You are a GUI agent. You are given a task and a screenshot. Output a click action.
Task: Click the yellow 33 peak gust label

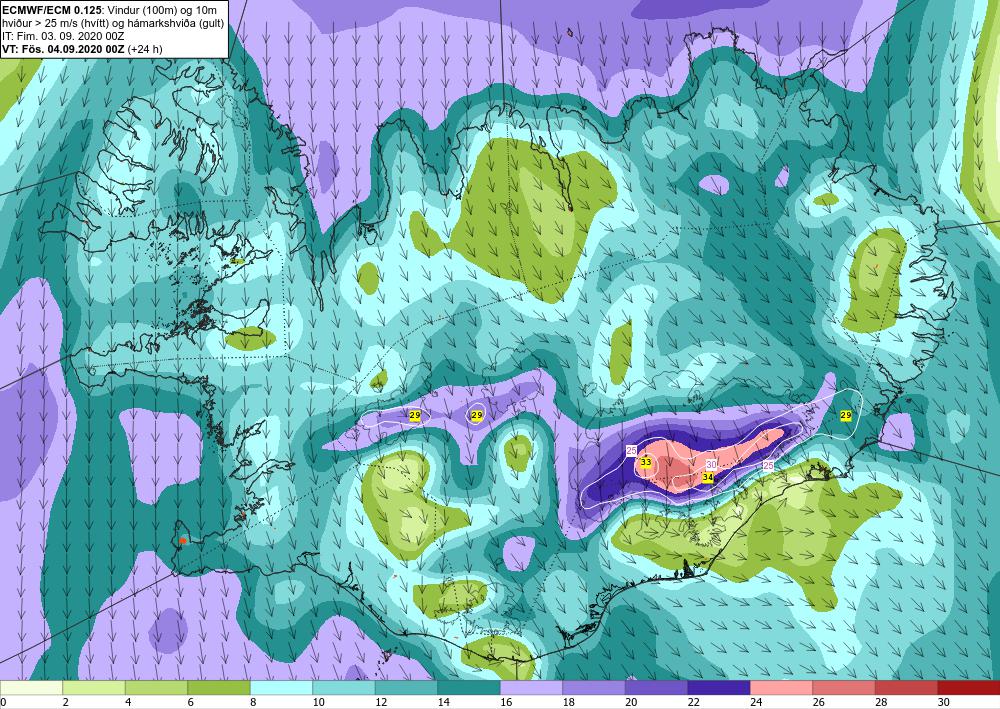[645, 462]
